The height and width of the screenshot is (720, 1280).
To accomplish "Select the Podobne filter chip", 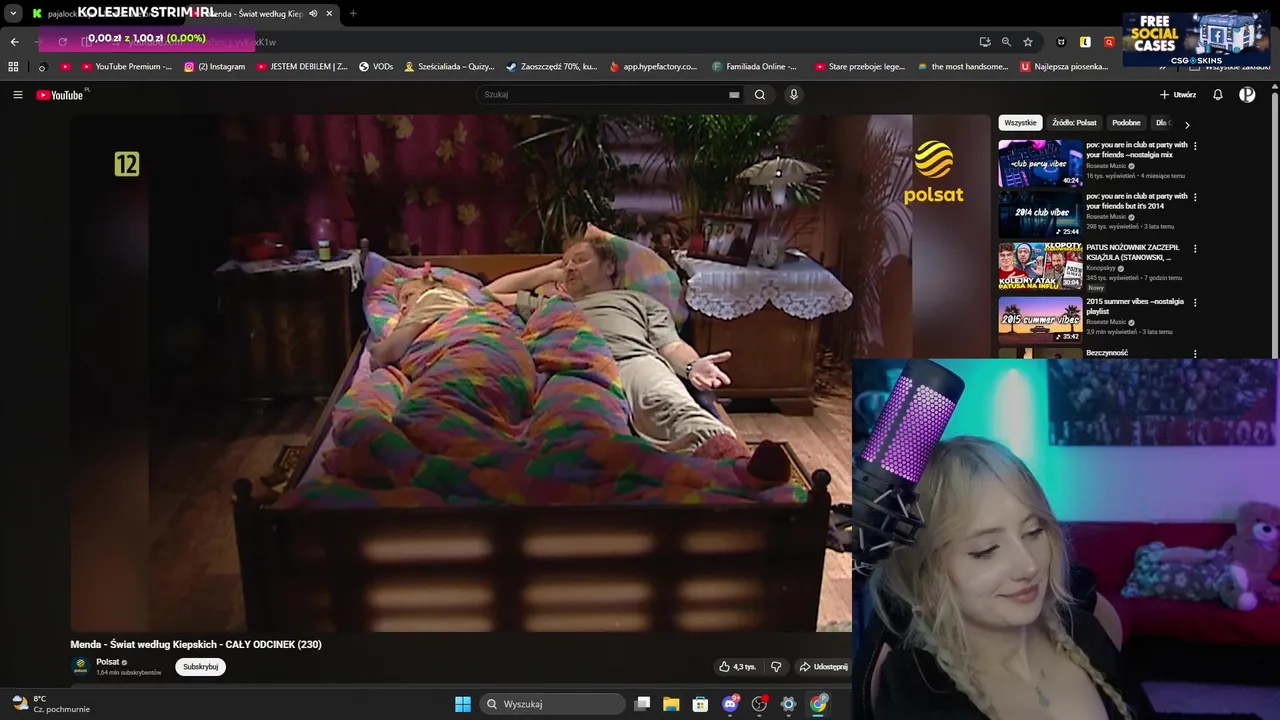I will click(1126, 123).
